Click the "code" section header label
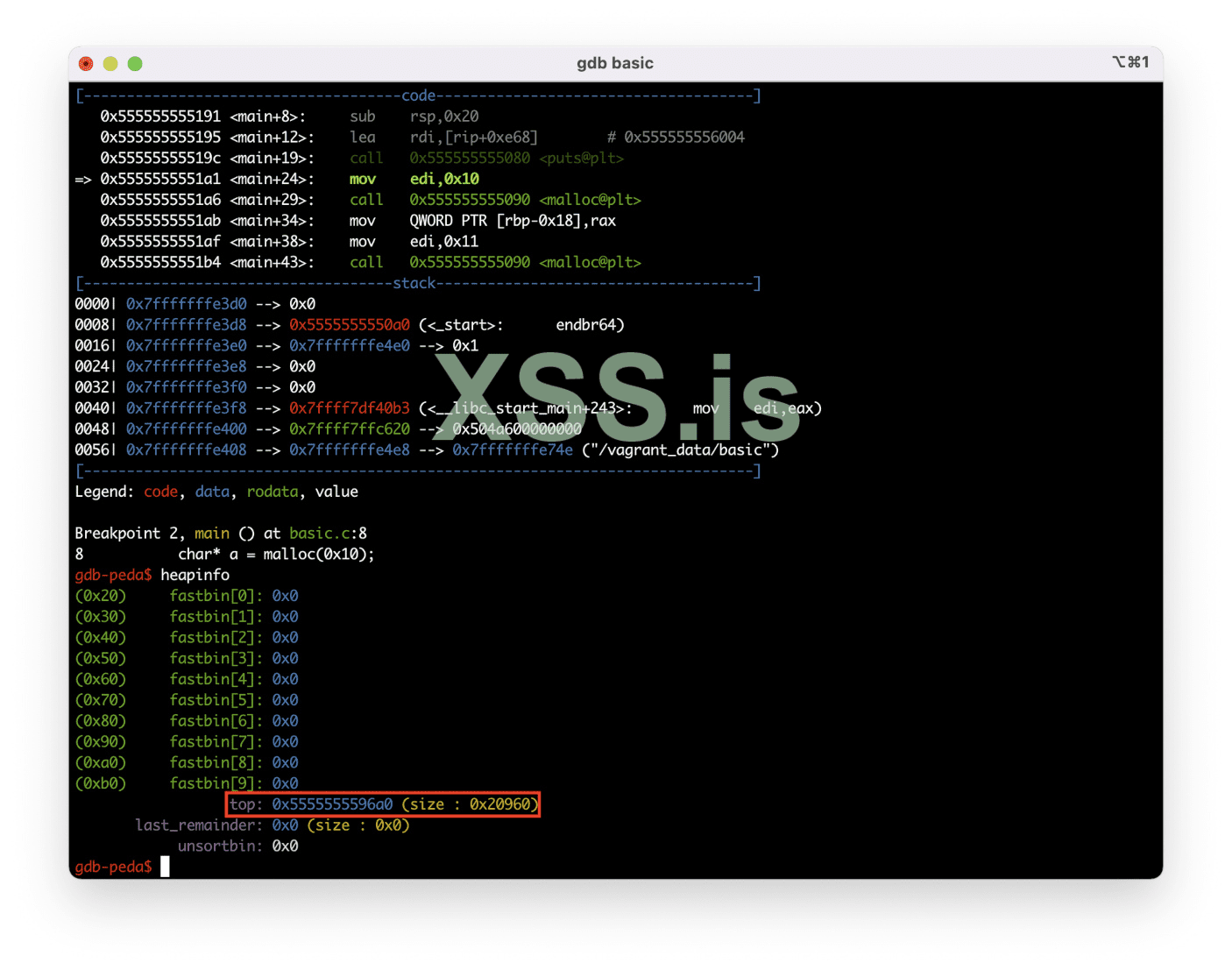Viewport: 1232px width, 970px height. [418, 96]
